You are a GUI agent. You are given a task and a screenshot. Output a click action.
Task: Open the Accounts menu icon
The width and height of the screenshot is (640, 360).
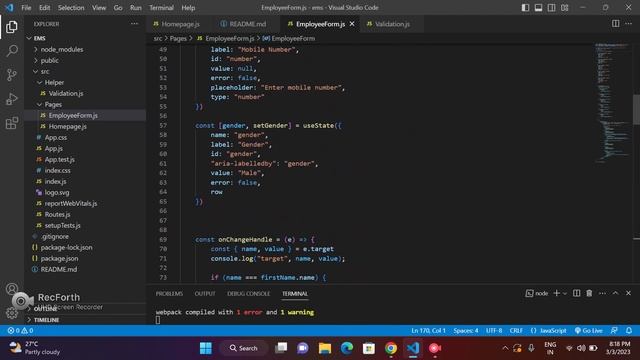tap(12, 289)
